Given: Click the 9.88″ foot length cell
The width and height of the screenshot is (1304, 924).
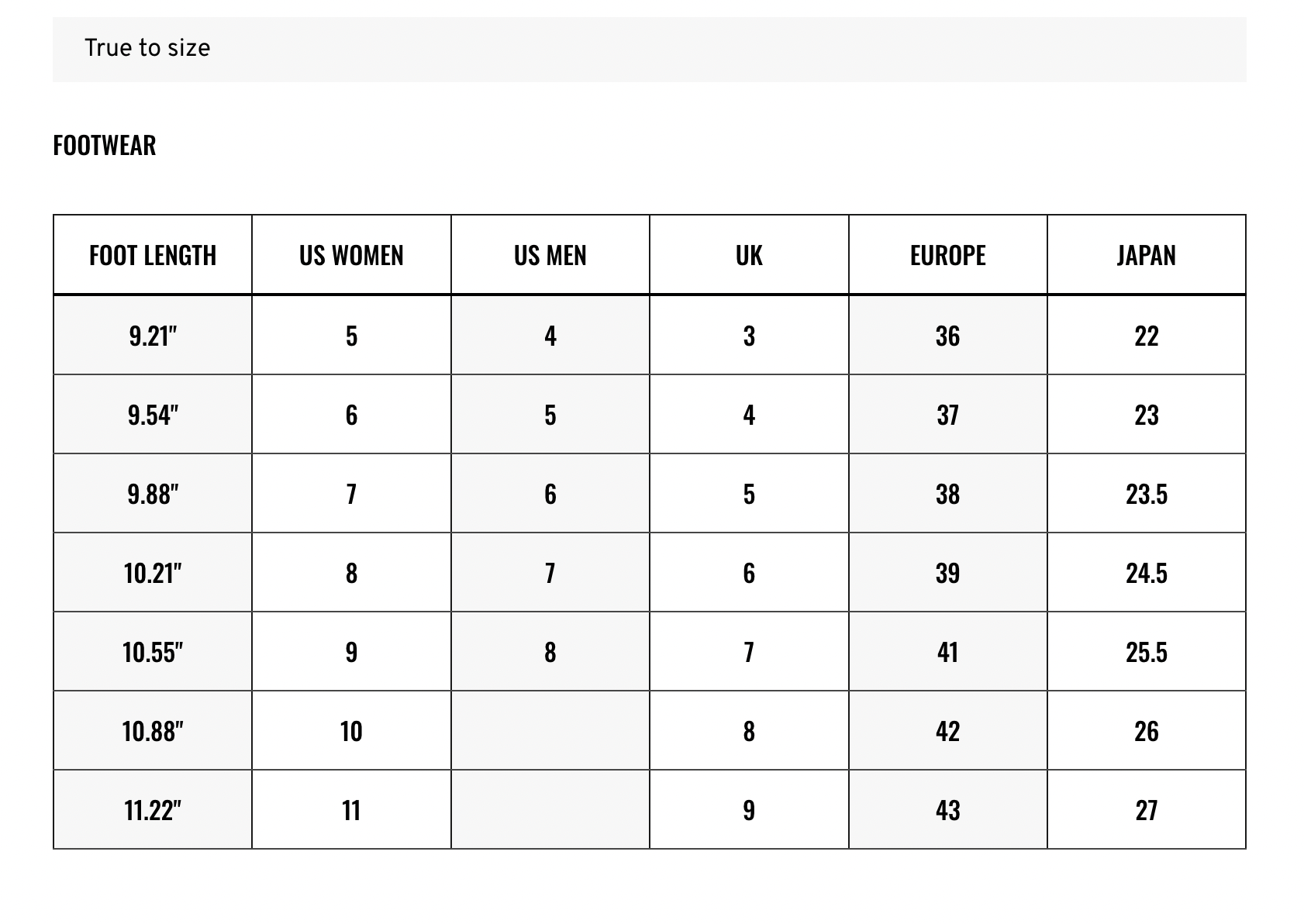Looking at the screenshot, I should coord(153,494).
